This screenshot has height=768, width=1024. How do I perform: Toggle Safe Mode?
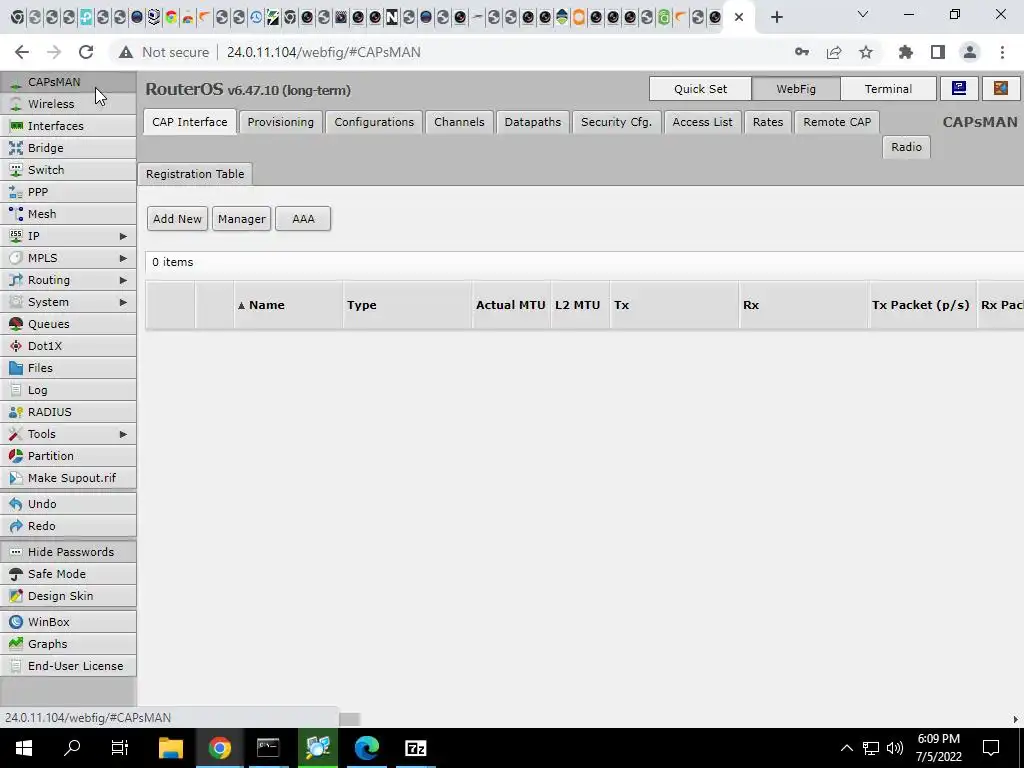tap(68, 574)
